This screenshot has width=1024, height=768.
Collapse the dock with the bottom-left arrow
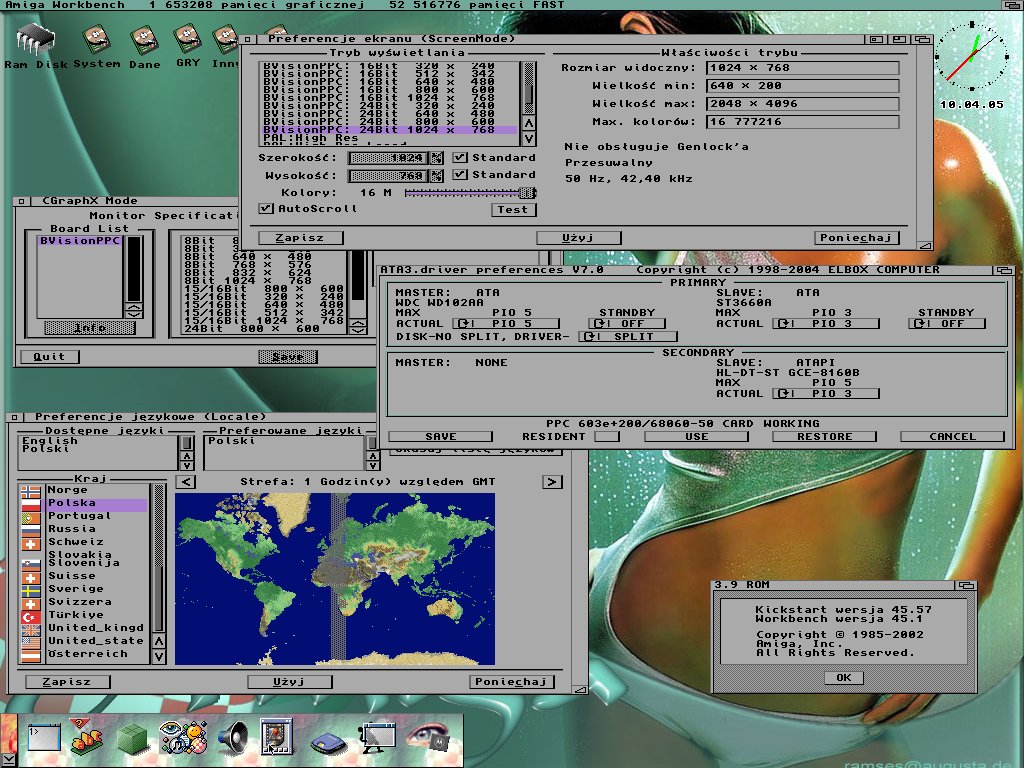pyautogui.click(x=8, y=760)
